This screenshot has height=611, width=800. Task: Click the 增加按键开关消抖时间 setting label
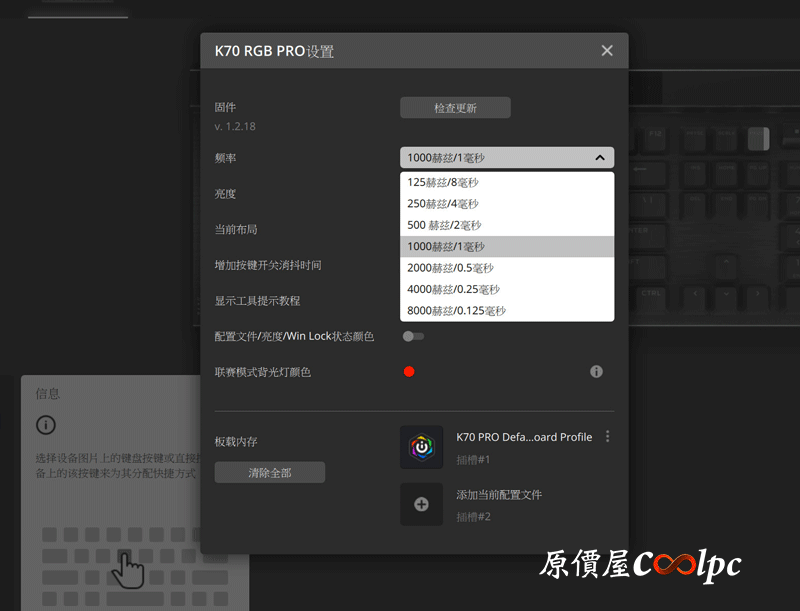click(268, 265)
